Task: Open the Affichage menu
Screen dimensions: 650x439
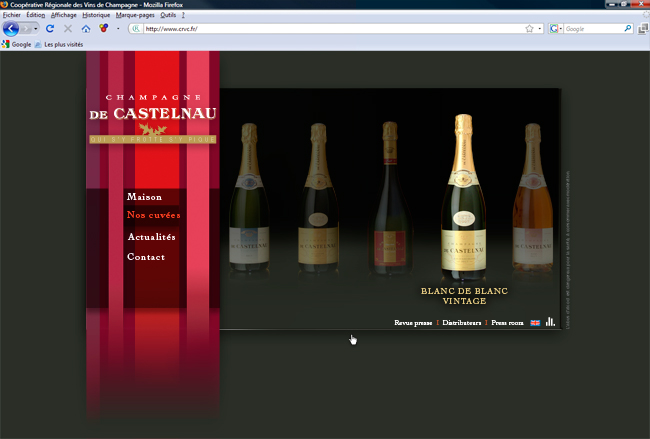Action: 63,15
